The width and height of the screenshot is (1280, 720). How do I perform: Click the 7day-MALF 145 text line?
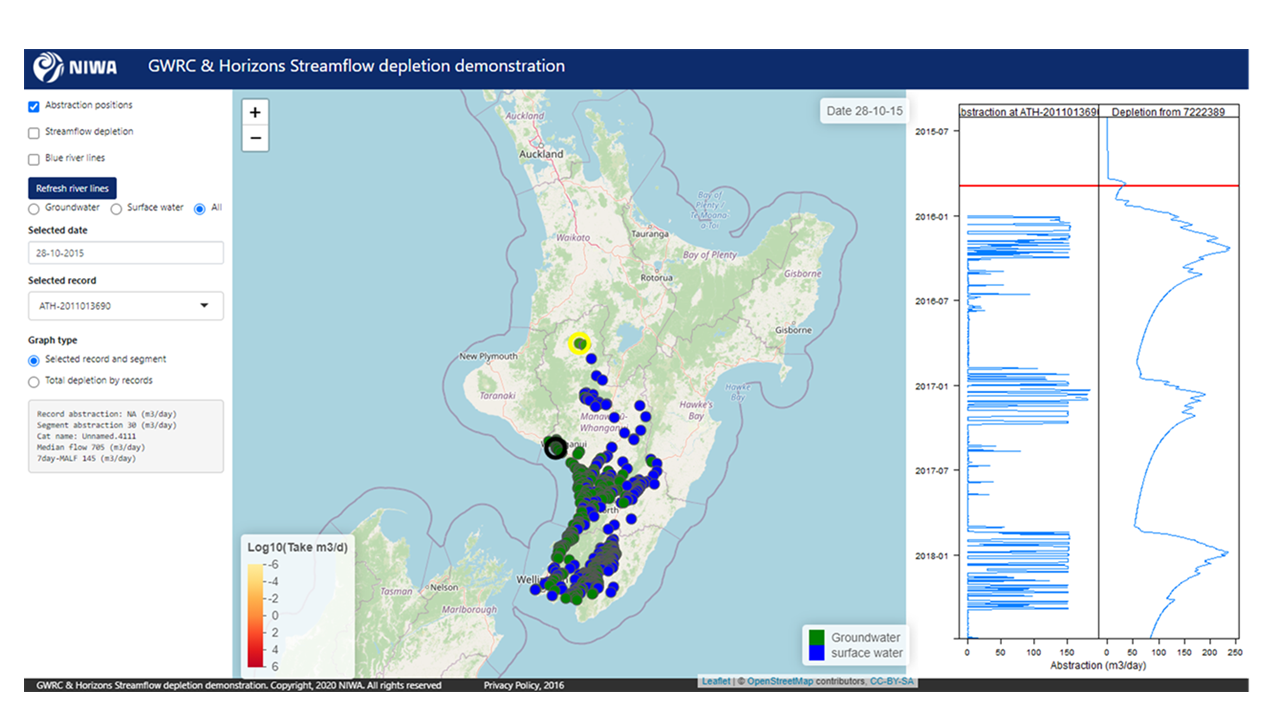86,458
